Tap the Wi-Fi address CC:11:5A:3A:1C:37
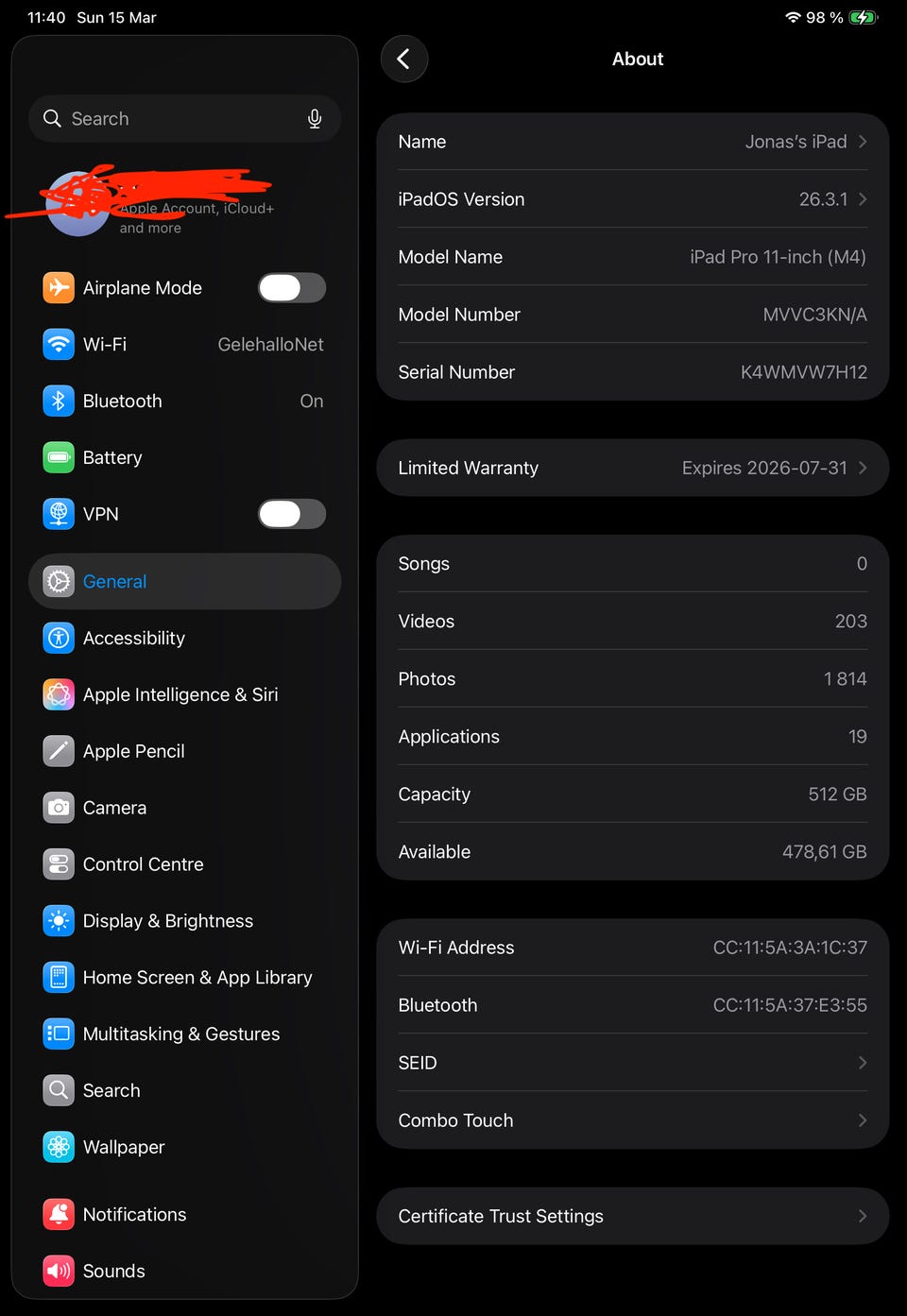This screenshot has width=907, height=1316. (790, 948)
